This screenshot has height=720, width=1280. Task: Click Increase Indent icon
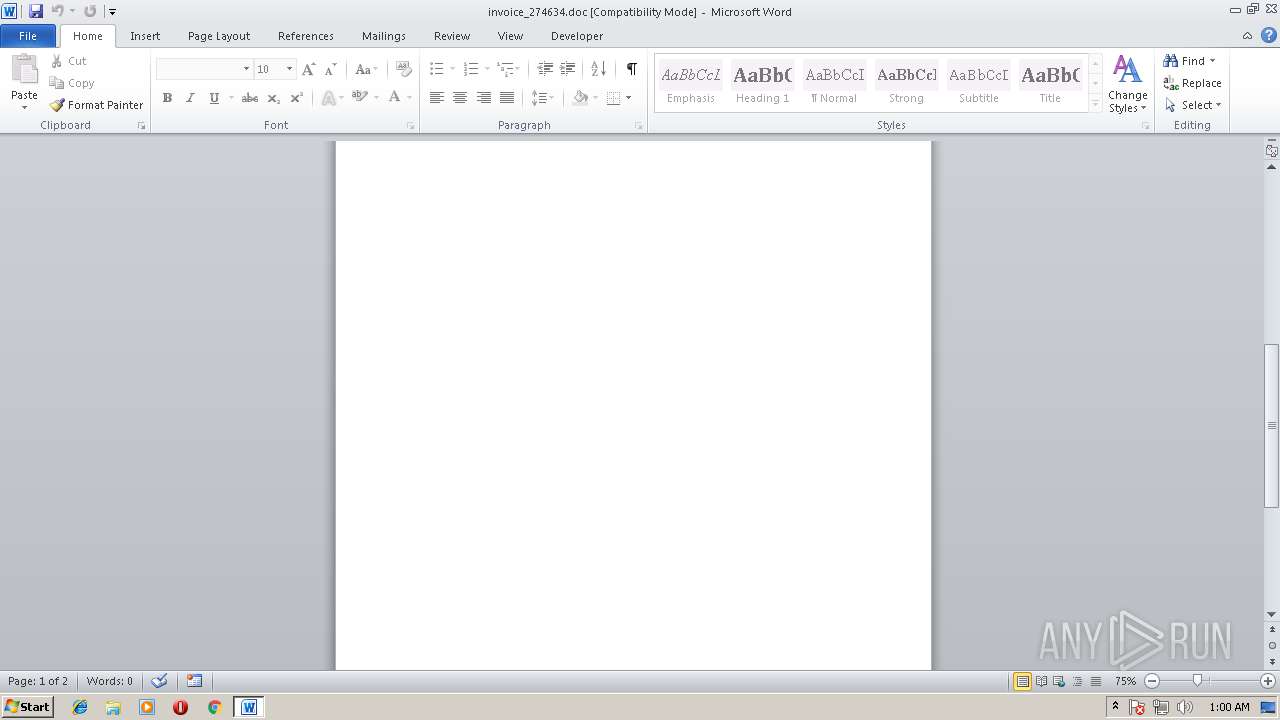(x=567, y=69)
